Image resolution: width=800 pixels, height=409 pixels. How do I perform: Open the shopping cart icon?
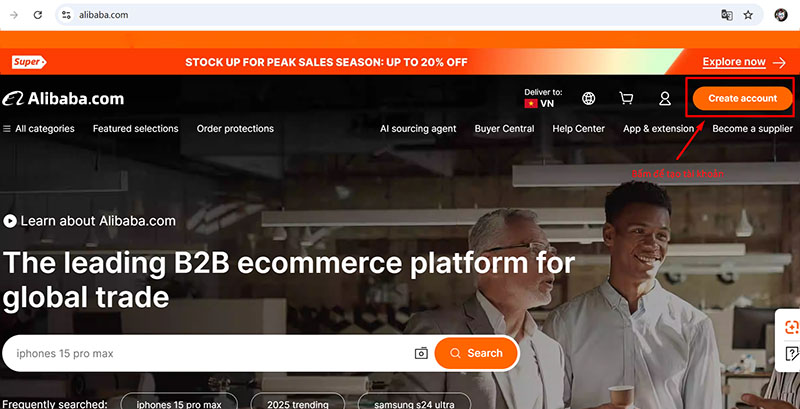626,98
